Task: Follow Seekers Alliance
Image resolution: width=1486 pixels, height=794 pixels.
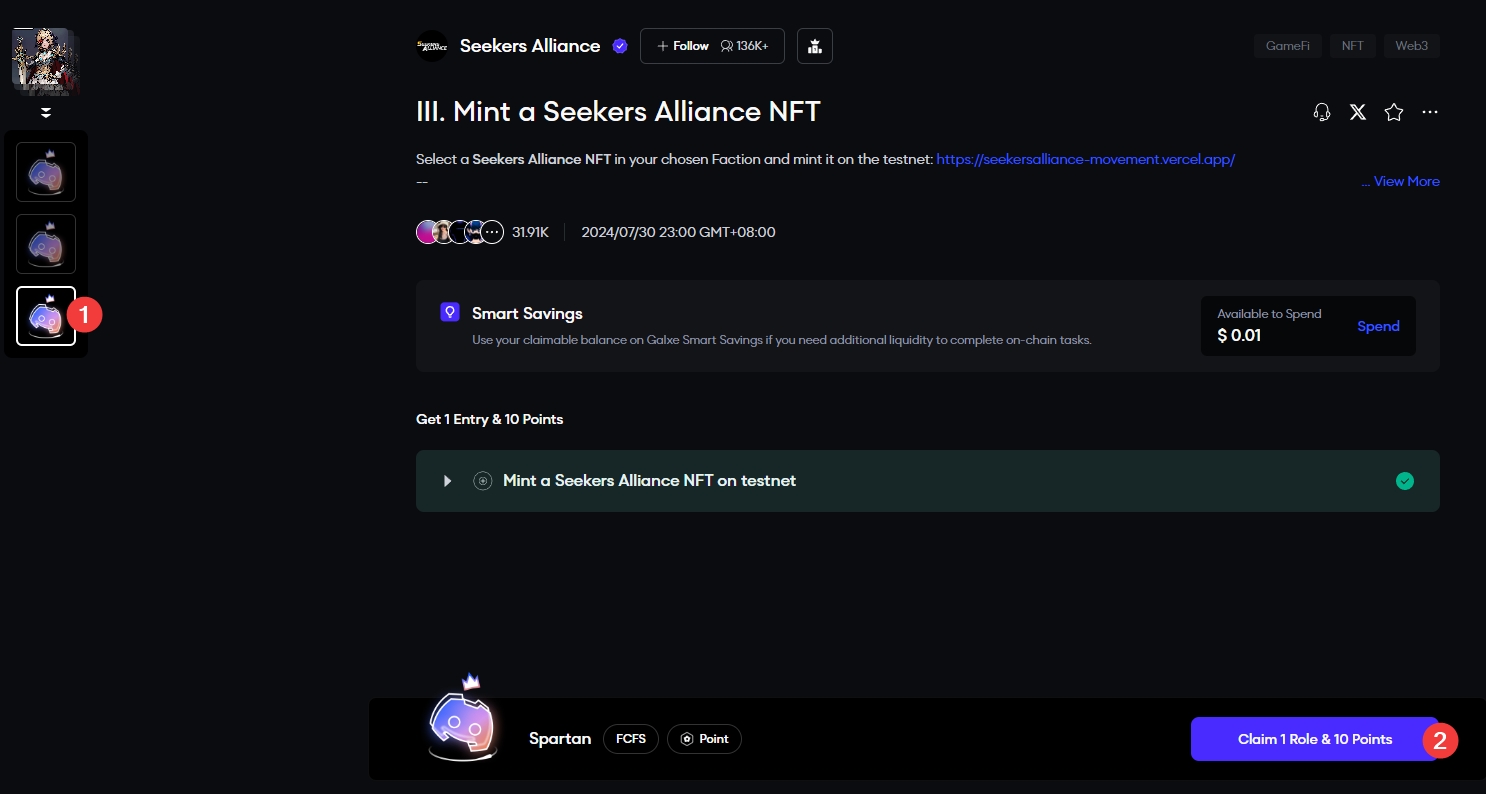Action: (x=683, y=46)
